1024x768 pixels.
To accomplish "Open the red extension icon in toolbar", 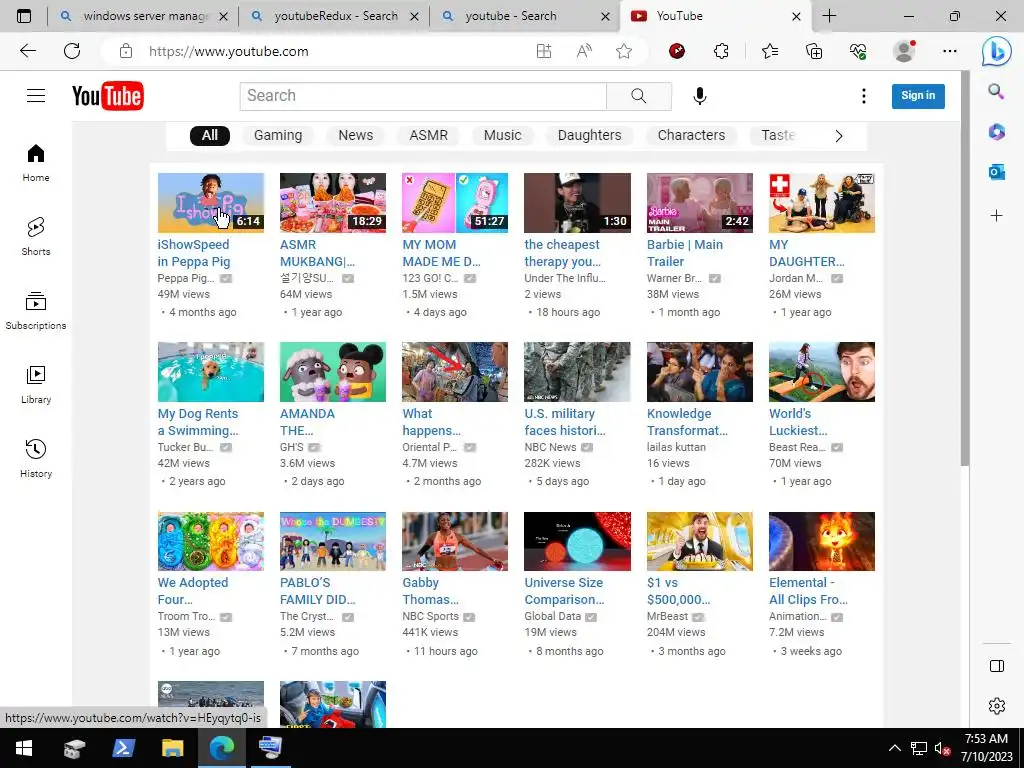I will pyautogui.click(x=677, y=51).
